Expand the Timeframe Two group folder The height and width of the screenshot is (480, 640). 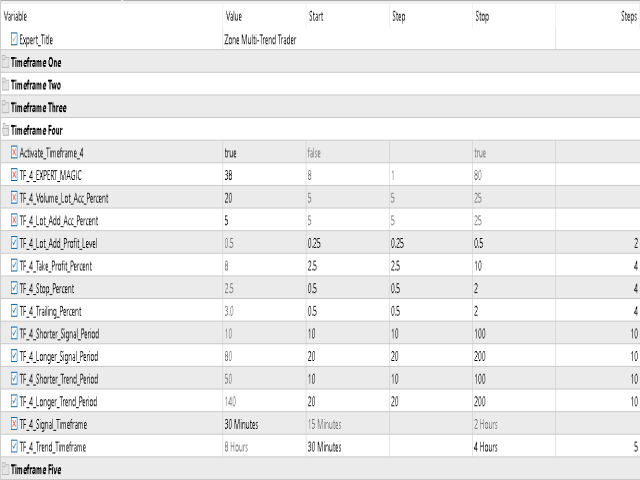[x=6, y=85]
